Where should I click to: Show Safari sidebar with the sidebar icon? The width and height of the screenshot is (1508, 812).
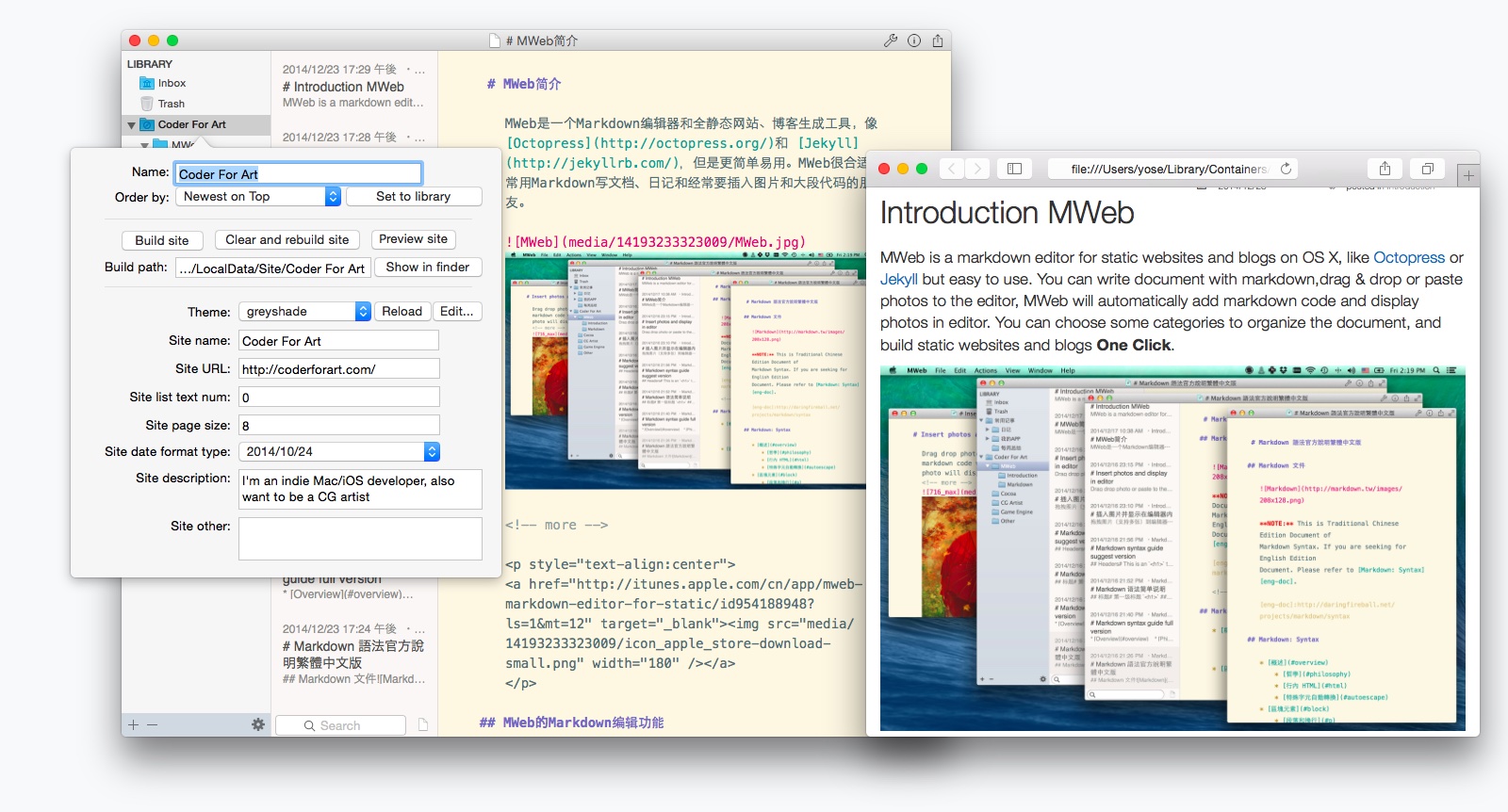[x=1014, y=169]
